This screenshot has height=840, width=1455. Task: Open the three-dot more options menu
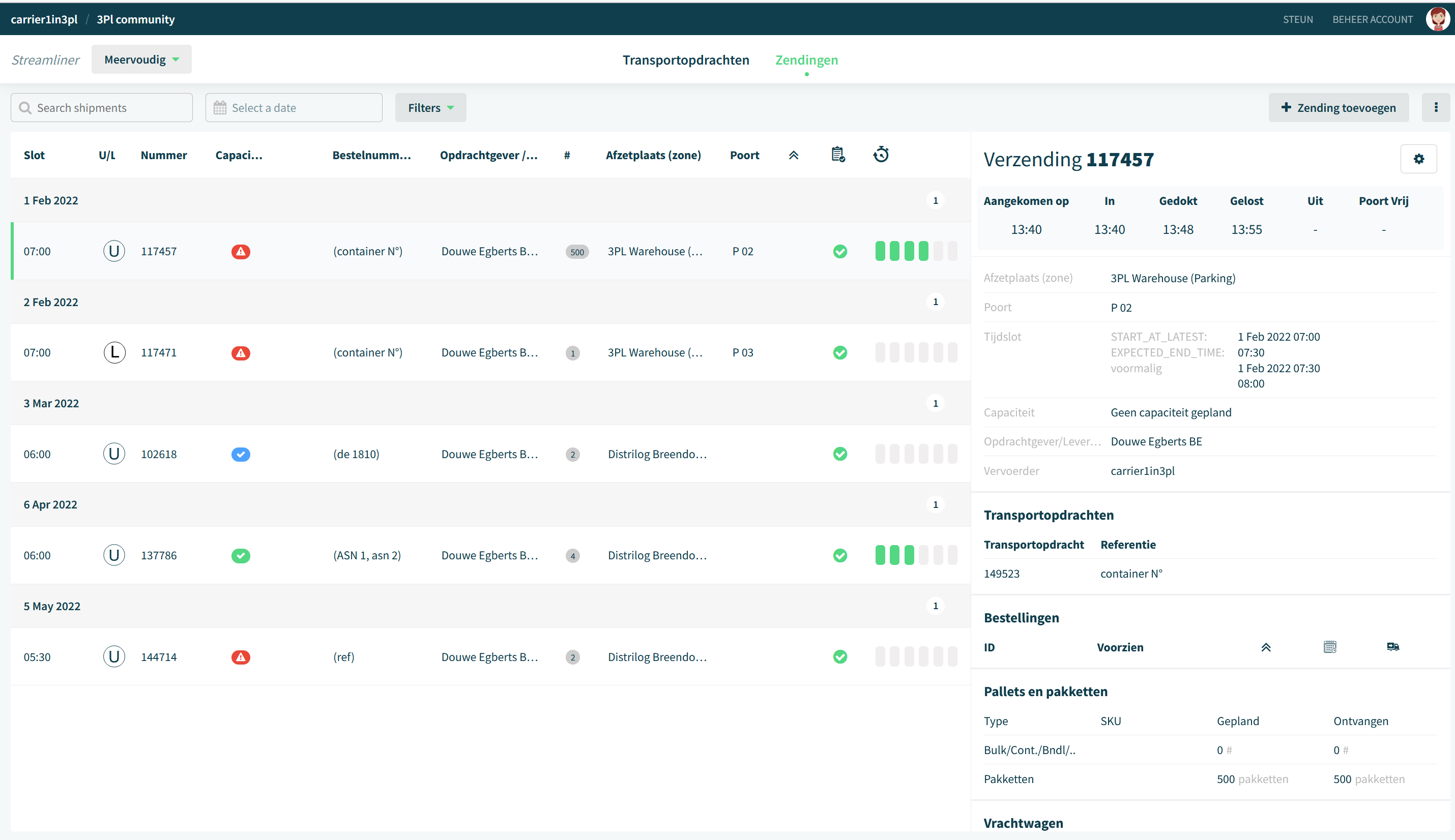1436,108
